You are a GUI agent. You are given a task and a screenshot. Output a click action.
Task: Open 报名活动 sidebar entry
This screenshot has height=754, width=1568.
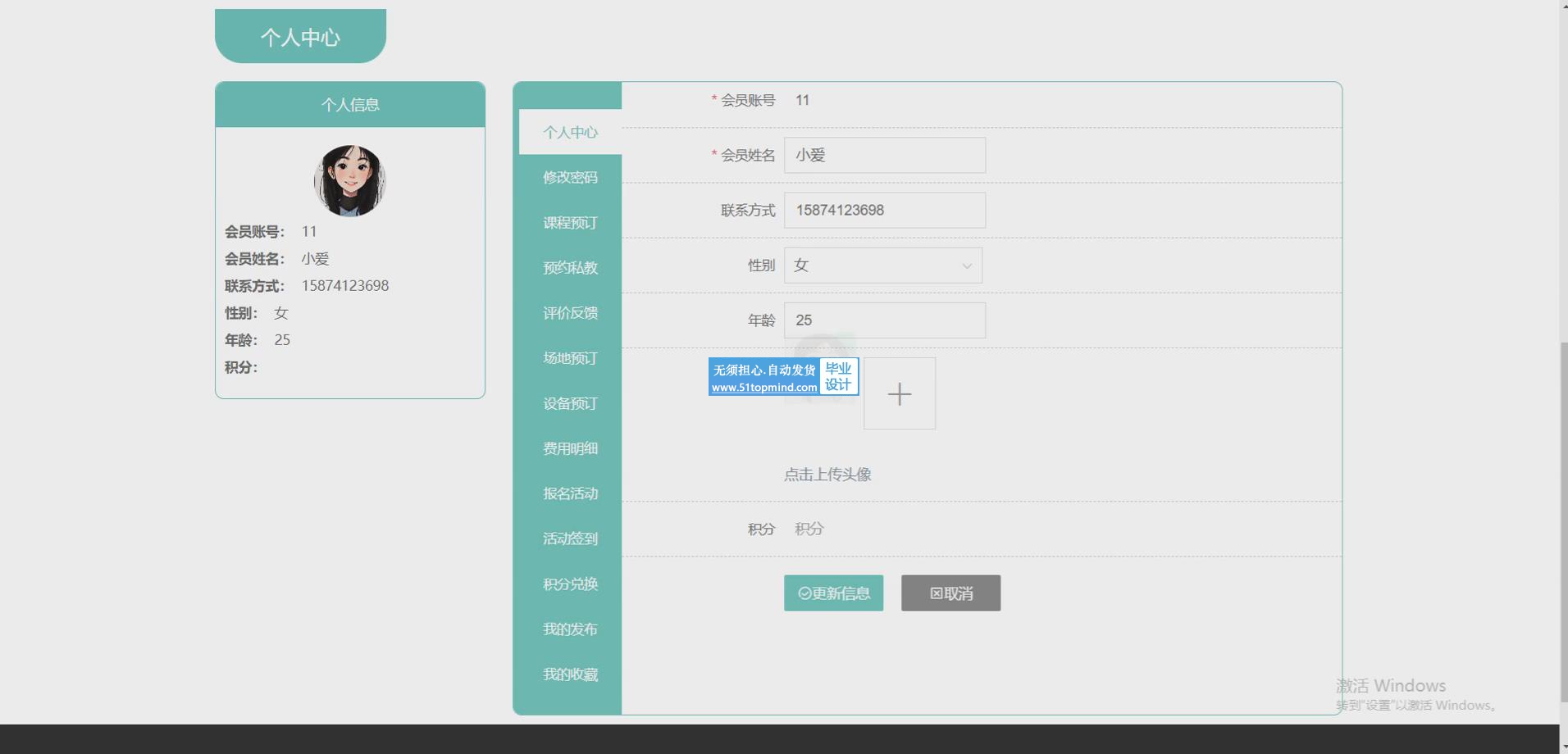(570, 493)
